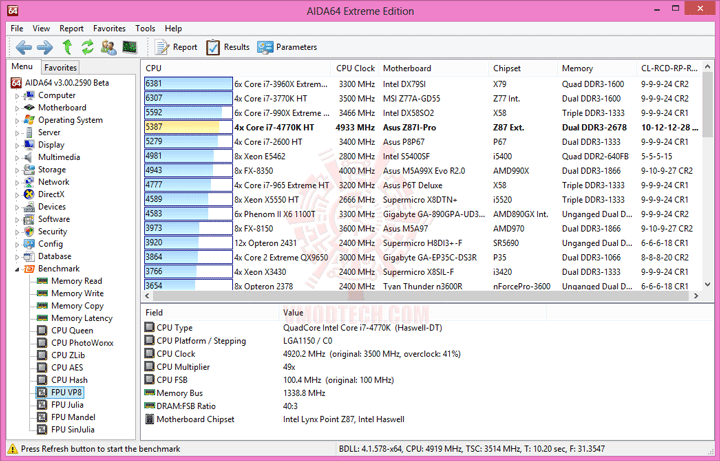Click the 8x FX-8350 result row

422,171
